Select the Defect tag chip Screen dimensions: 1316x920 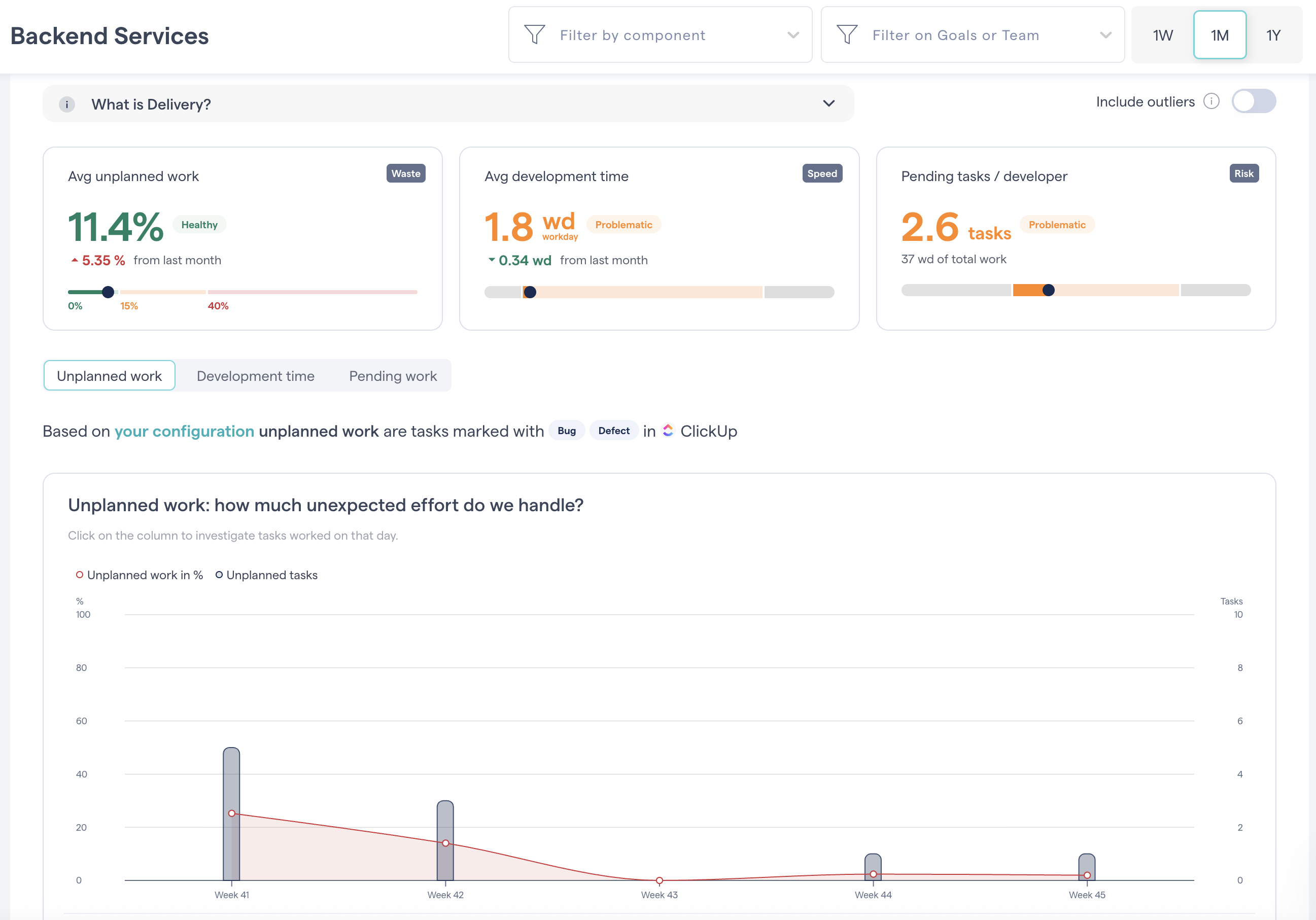[613, 430]
